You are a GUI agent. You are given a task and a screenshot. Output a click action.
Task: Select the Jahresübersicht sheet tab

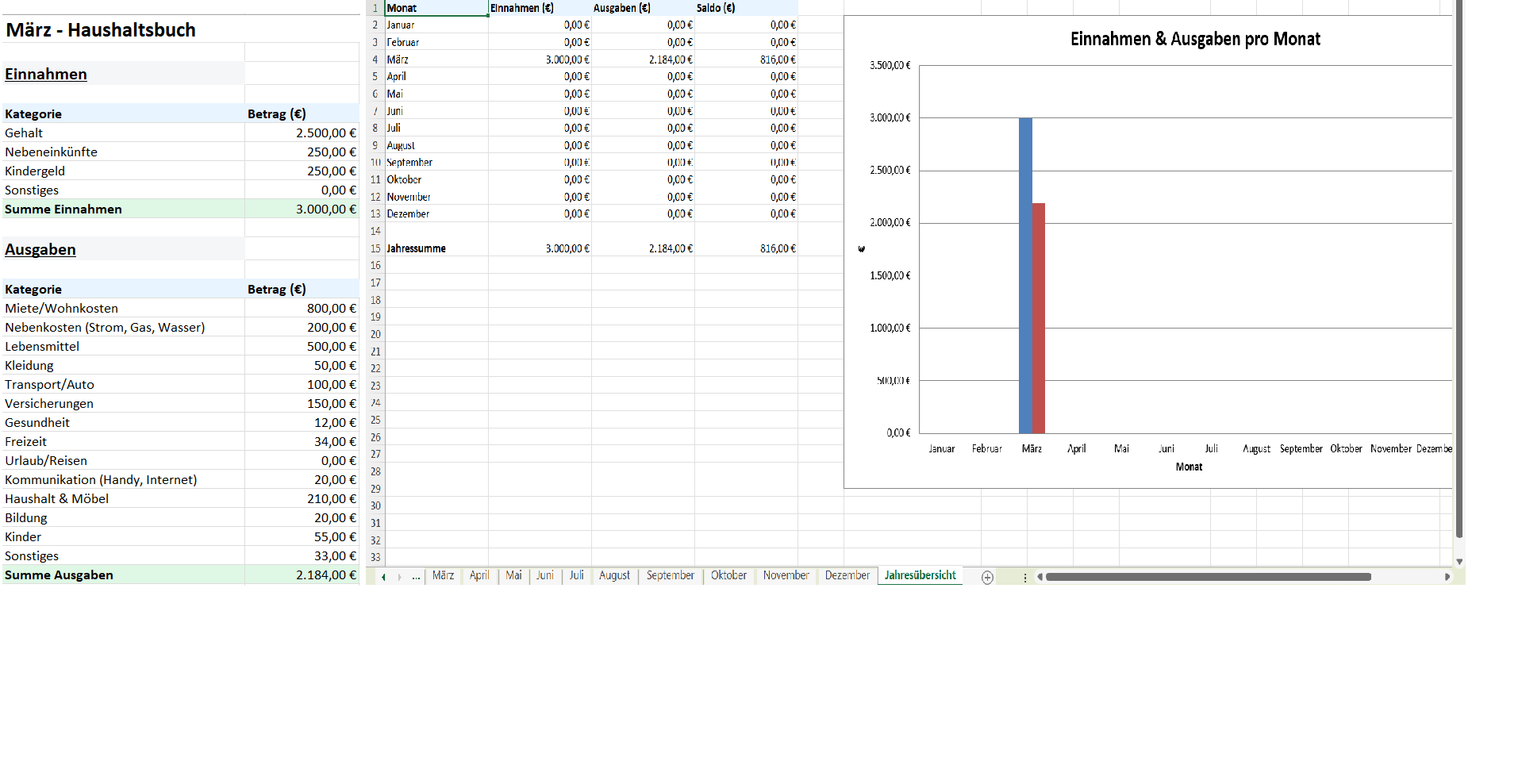(x=920, y=575)
